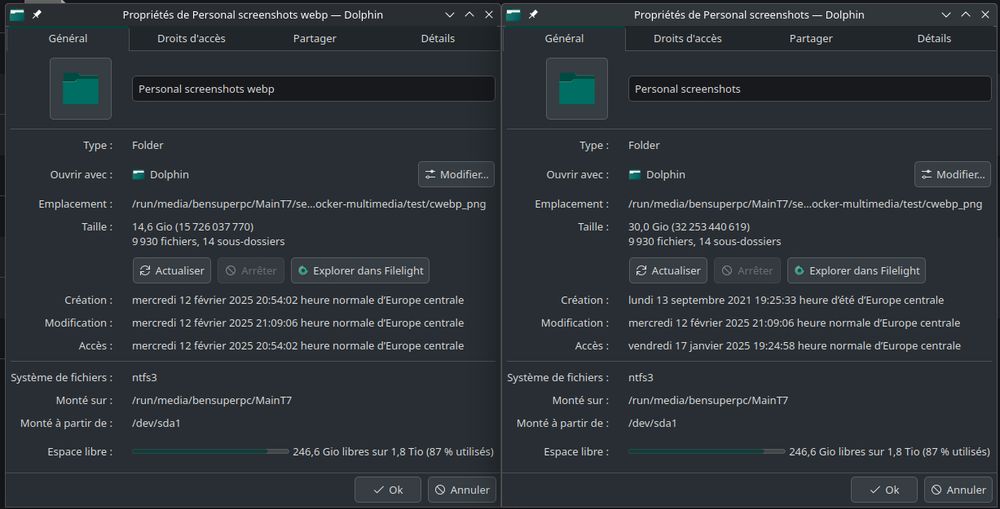
Task: Switch to the Partager tab in the webp window
Action: pyautogui.click(x=314, y=38)
